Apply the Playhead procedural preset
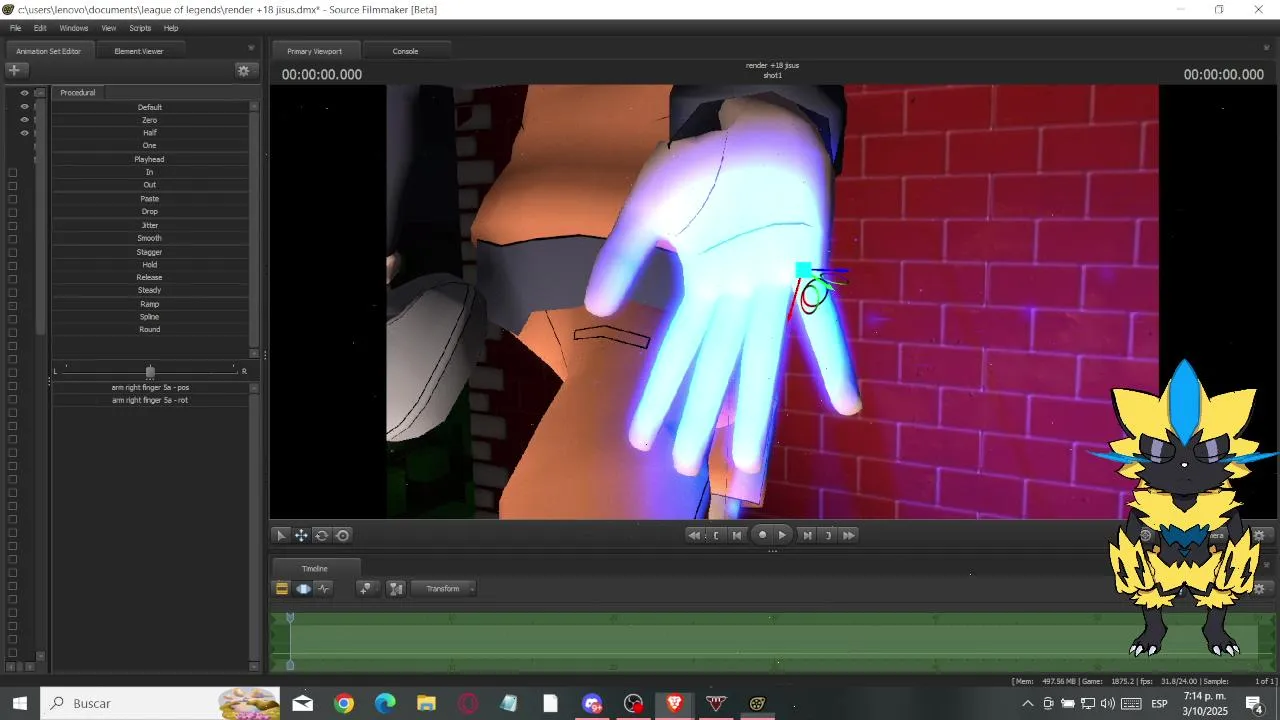This screenshot has width=1280, height=720. pos(150,159)
